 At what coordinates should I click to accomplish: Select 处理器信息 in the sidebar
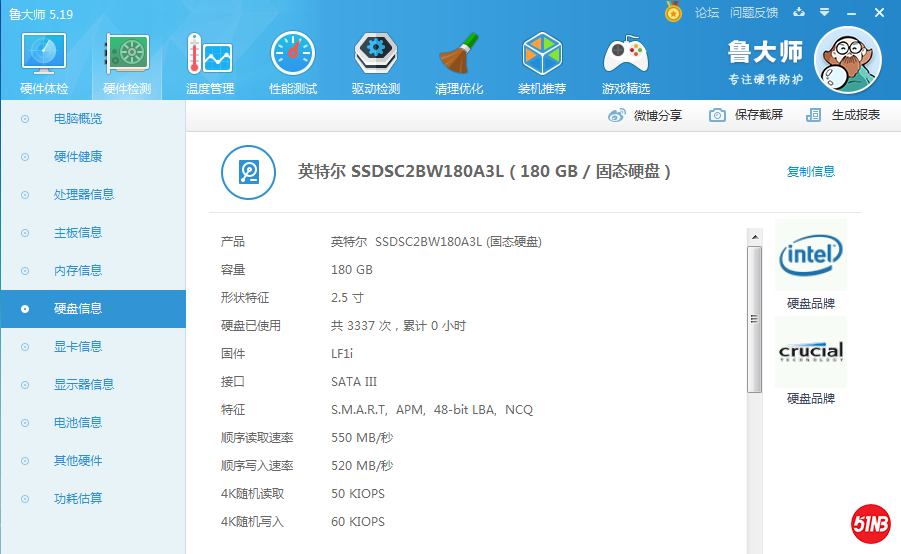(x=84, y=195)
